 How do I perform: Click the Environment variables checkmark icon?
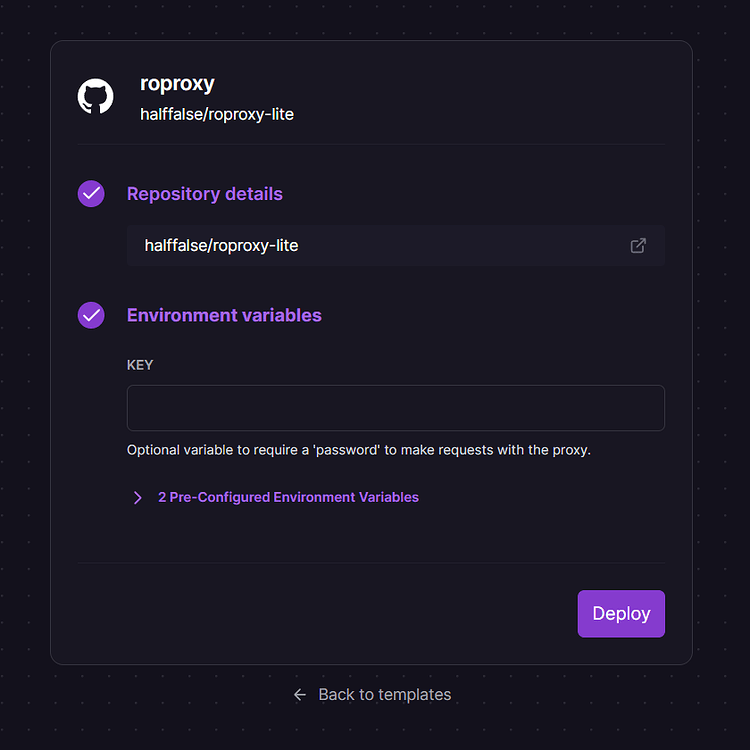[x=91, y=315]
